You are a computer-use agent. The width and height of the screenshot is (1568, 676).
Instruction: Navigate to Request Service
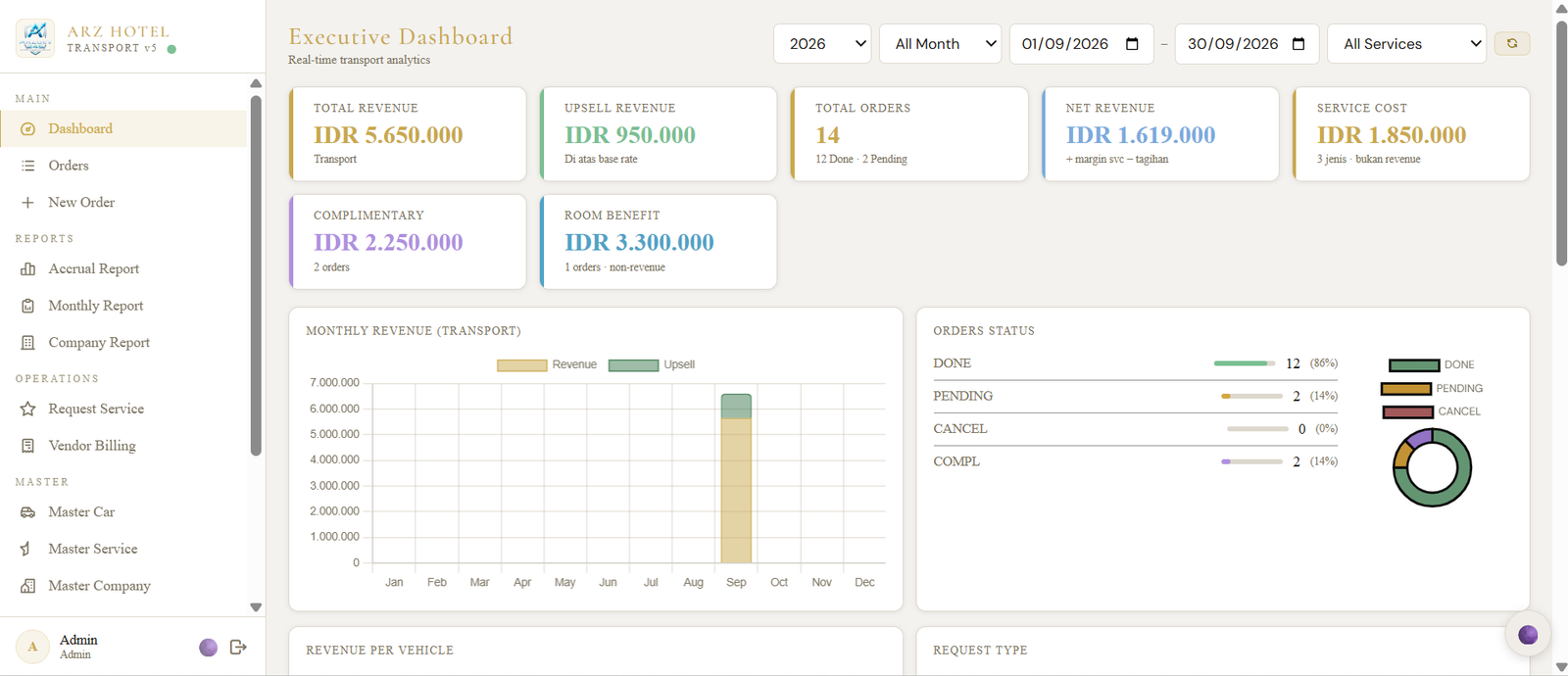pyautogui.click(x=123, y=409)
